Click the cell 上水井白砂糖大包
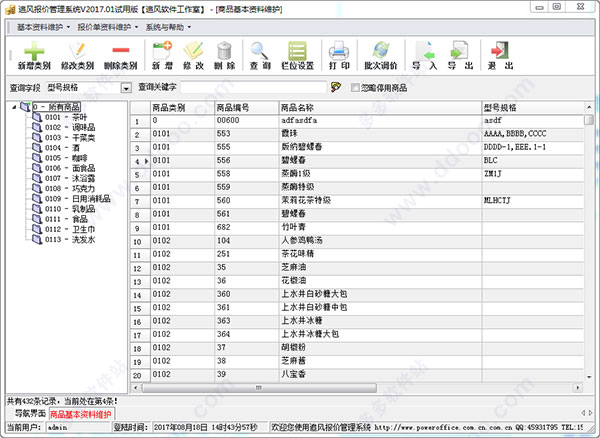This screenshot has width=600, height=438. click(x=380, y=294)
